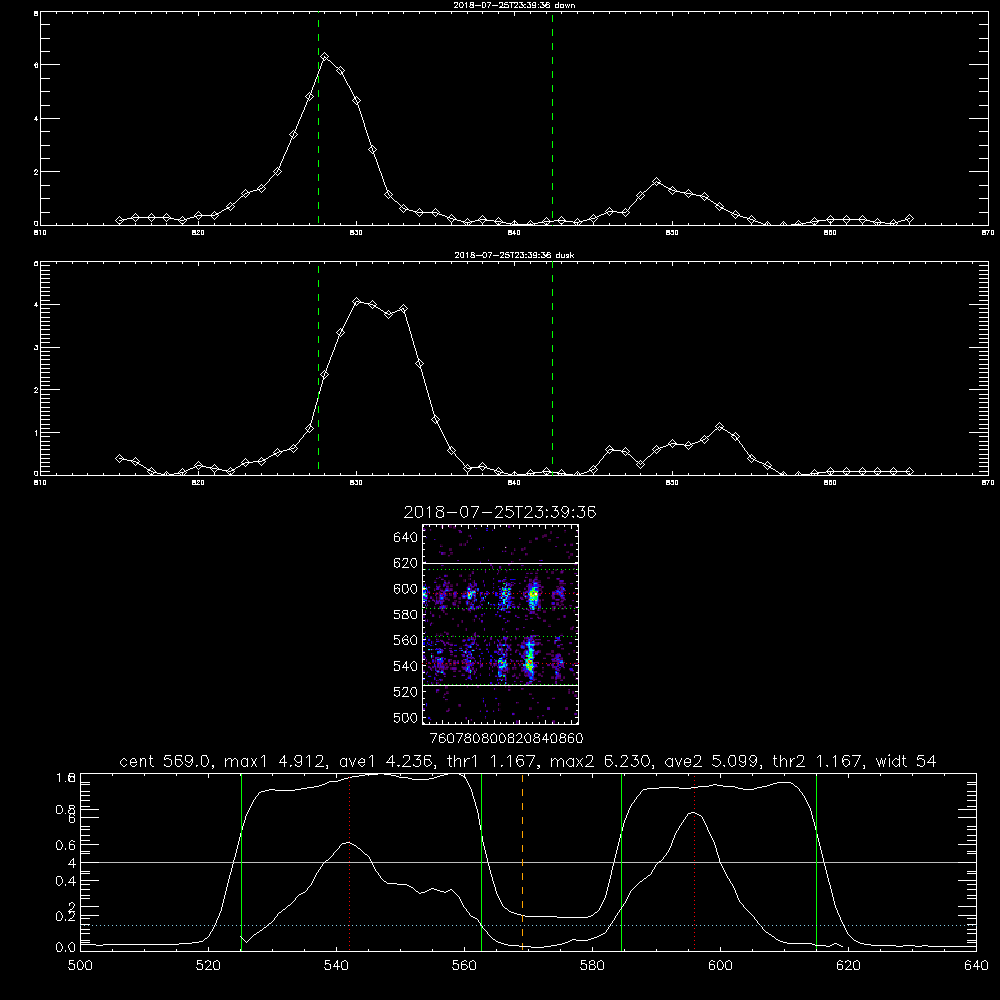Click the 560 label on bottom plot x-axis
The height and width of the screenshot is (1000, 1000).
464,966
